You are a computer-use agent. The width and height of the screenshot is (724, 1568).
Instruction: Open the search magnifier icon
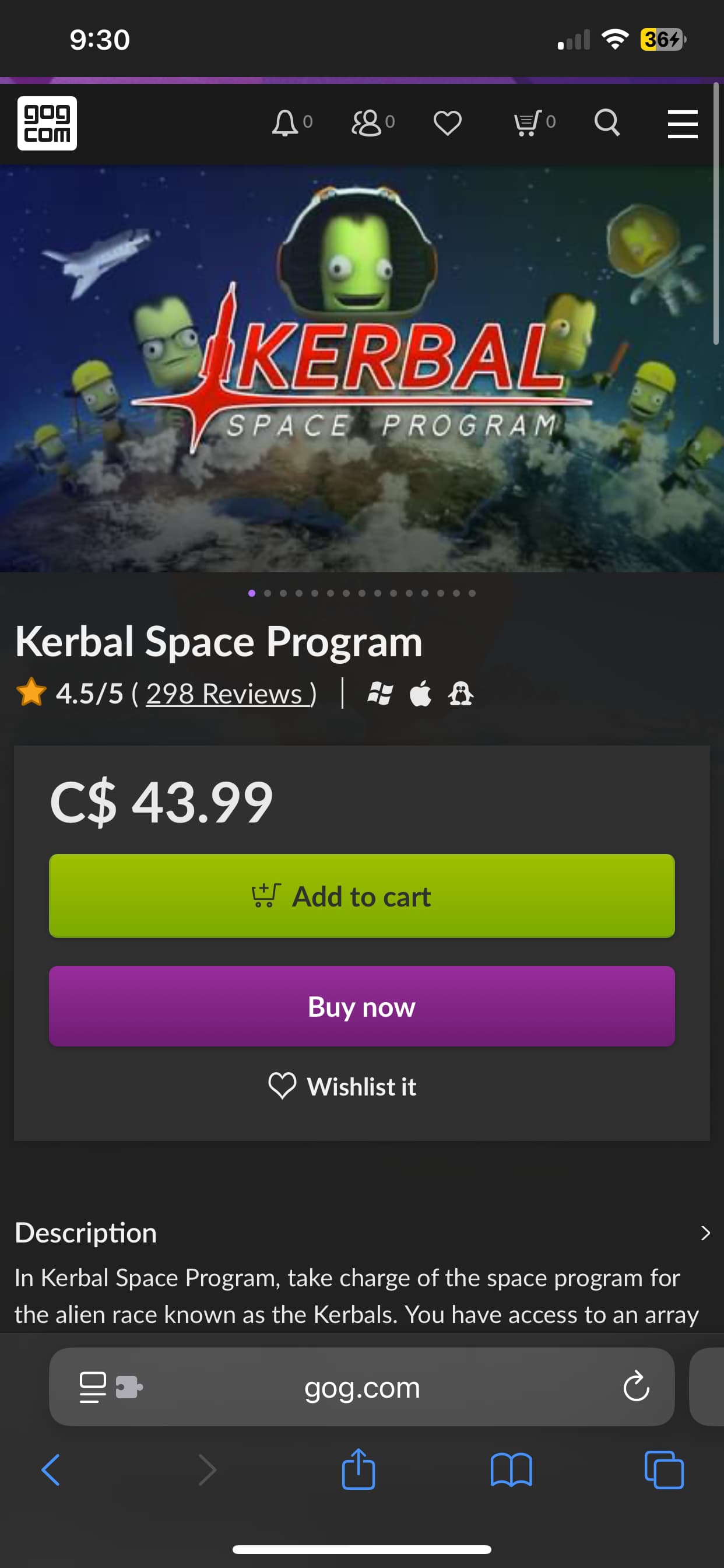(x=607, y=123)
